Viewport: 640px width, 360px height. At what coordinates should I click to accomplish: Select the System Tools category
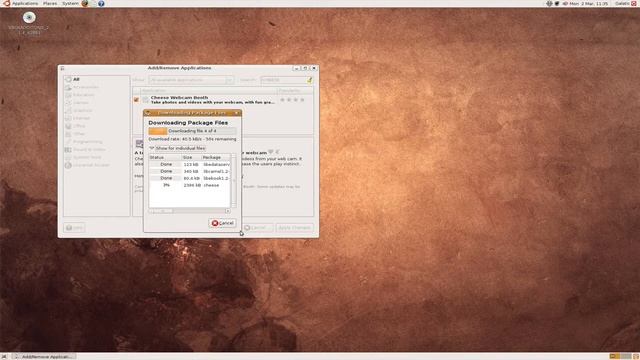tap(96, 157)
